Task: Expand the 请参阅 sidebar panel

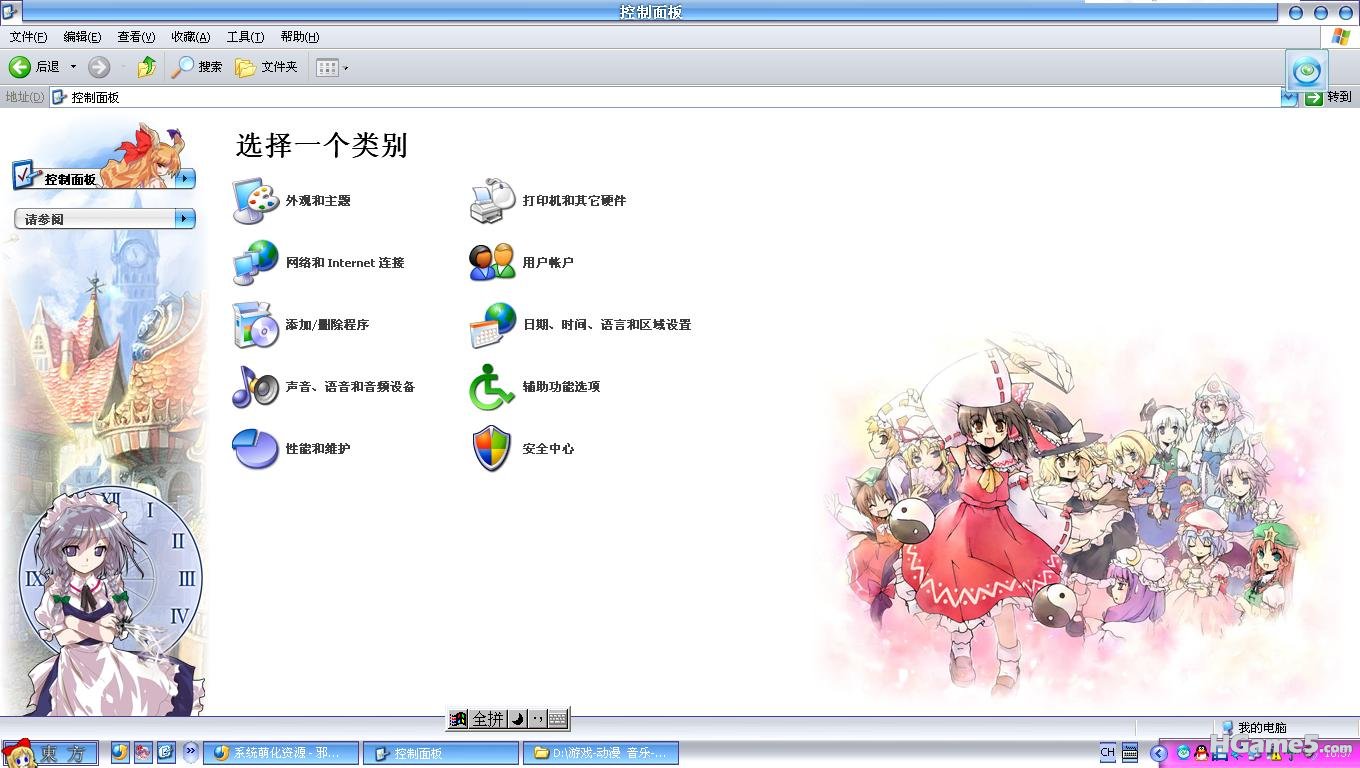Action: [185, 218]
